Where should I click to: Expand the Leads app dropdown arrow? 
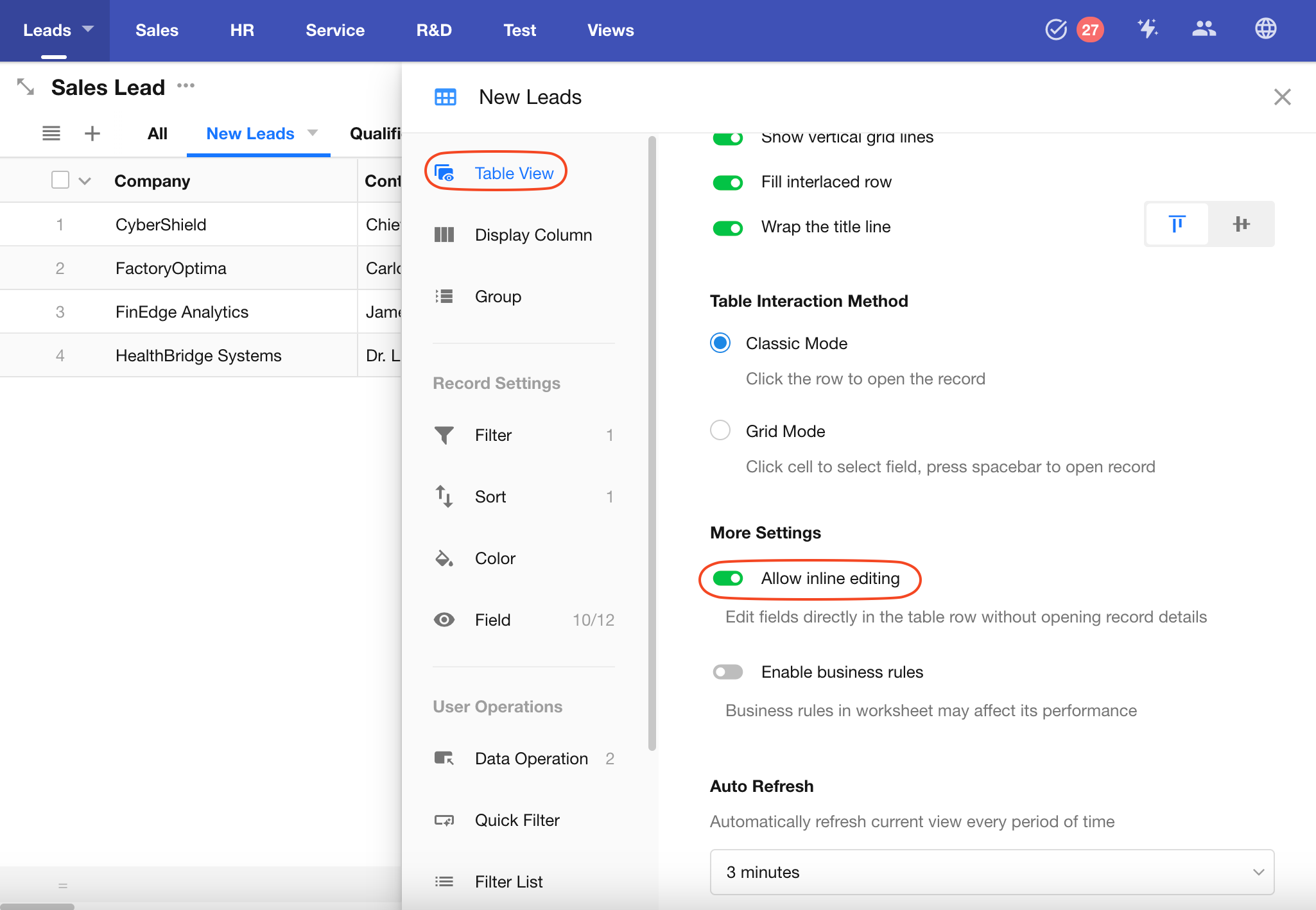point(89,29)
